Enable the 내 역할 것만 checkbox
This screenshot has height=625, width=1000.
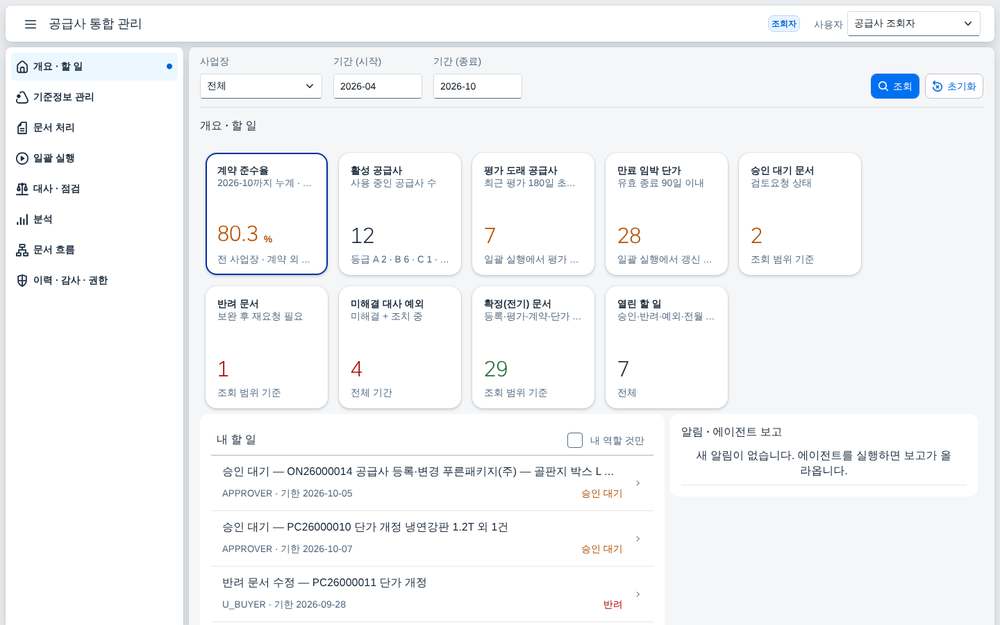[x=575, y=440]
